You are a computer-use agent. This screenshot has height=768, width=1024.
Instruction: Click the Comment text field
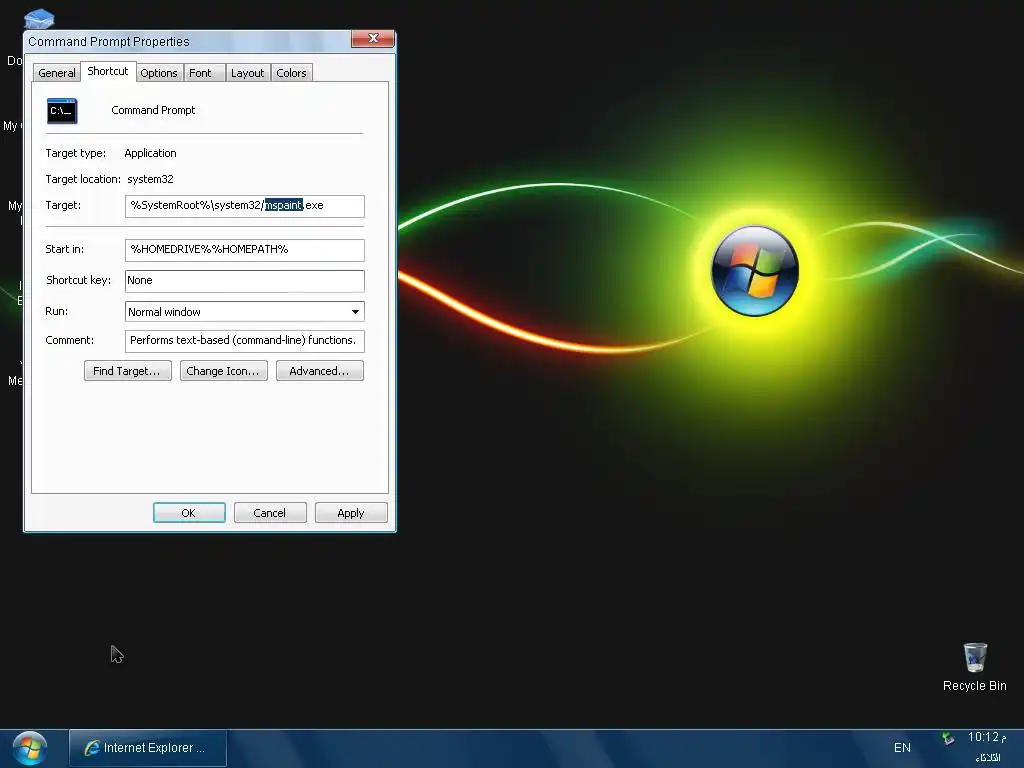coord(244,340)
